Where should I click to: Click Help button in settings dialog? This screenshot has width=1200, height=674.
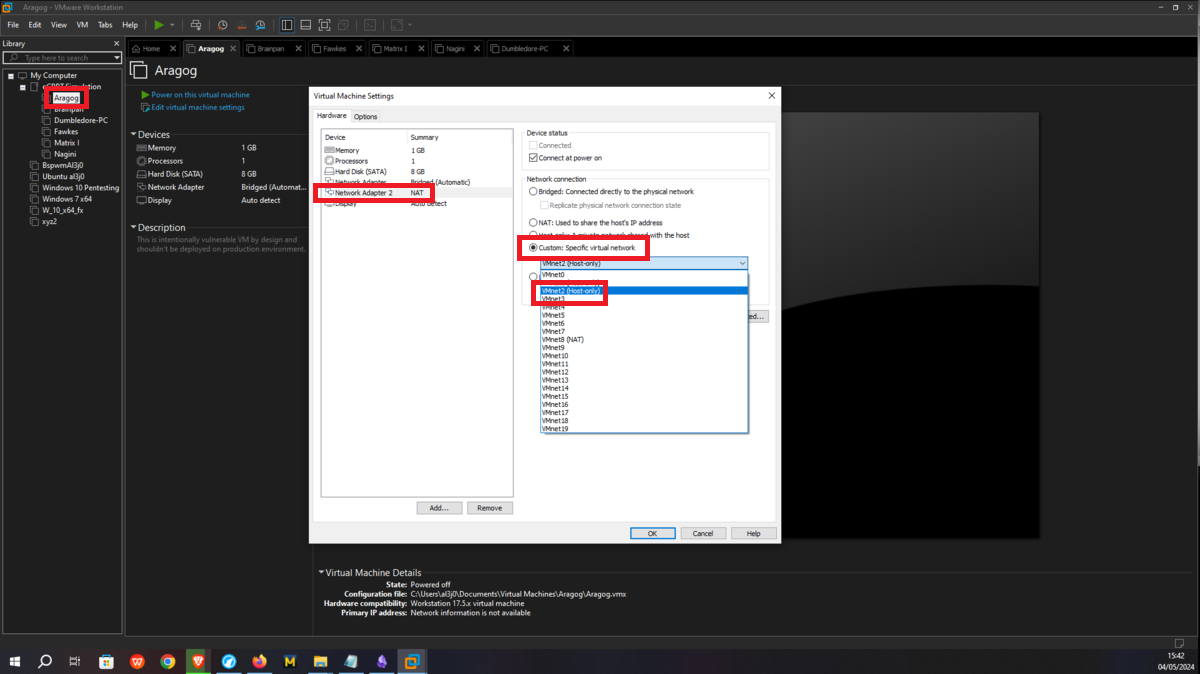[754, 533]
